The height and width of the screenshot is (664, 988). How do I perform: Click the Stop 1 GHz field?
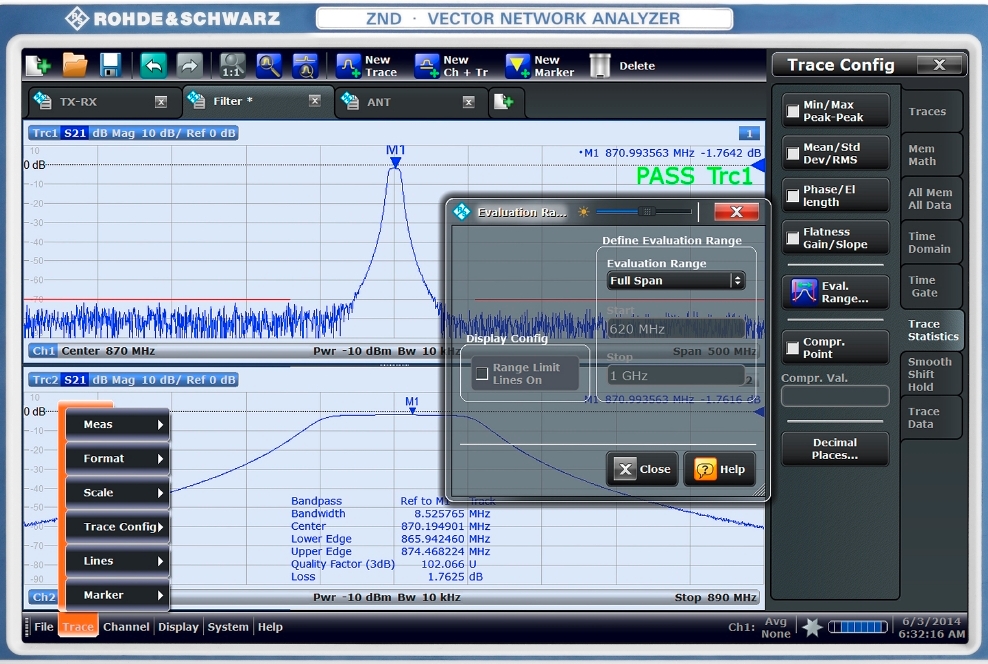click(x=676, y=375)
